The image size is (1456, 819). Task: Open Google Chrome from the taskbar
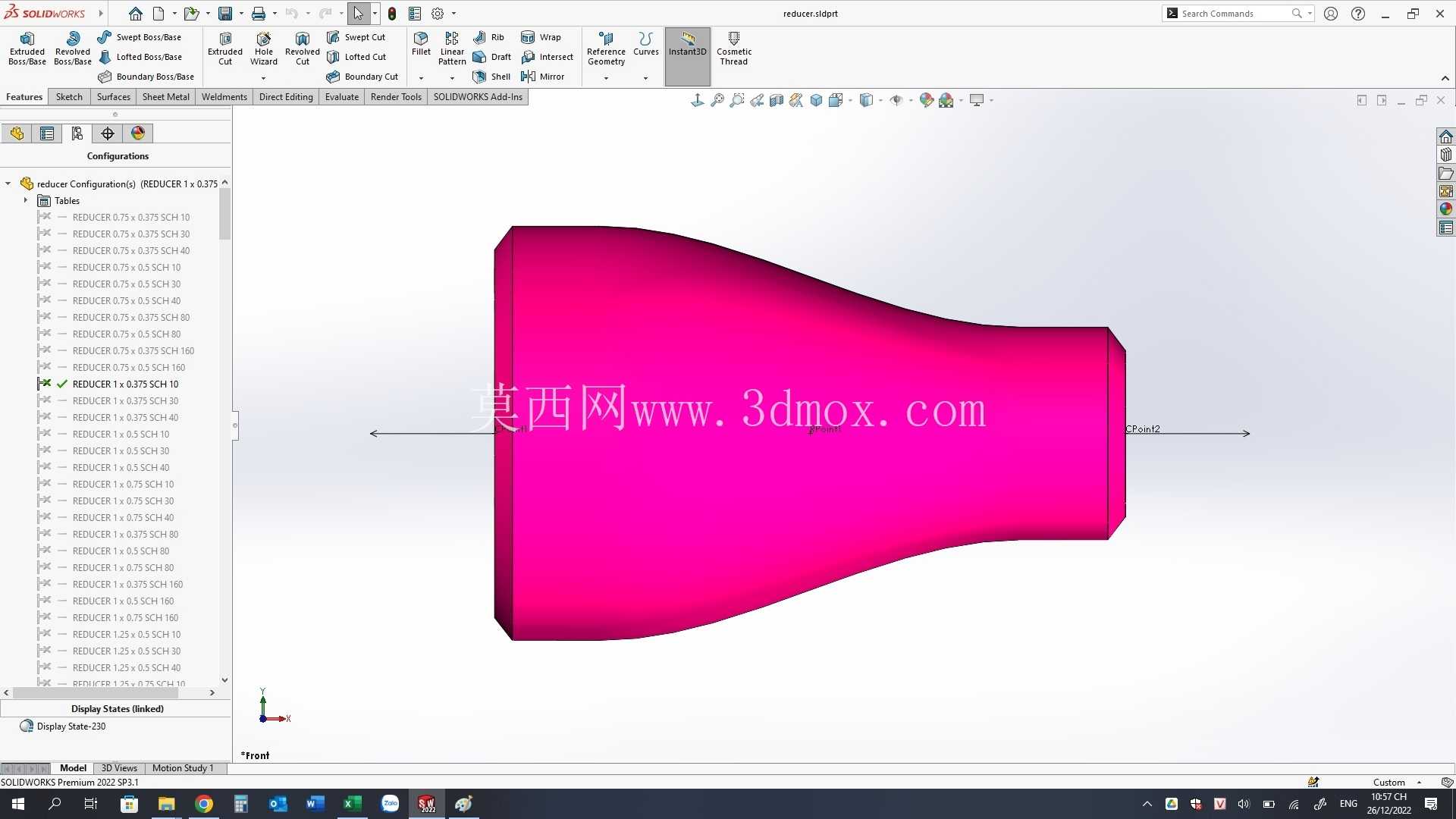203,804
